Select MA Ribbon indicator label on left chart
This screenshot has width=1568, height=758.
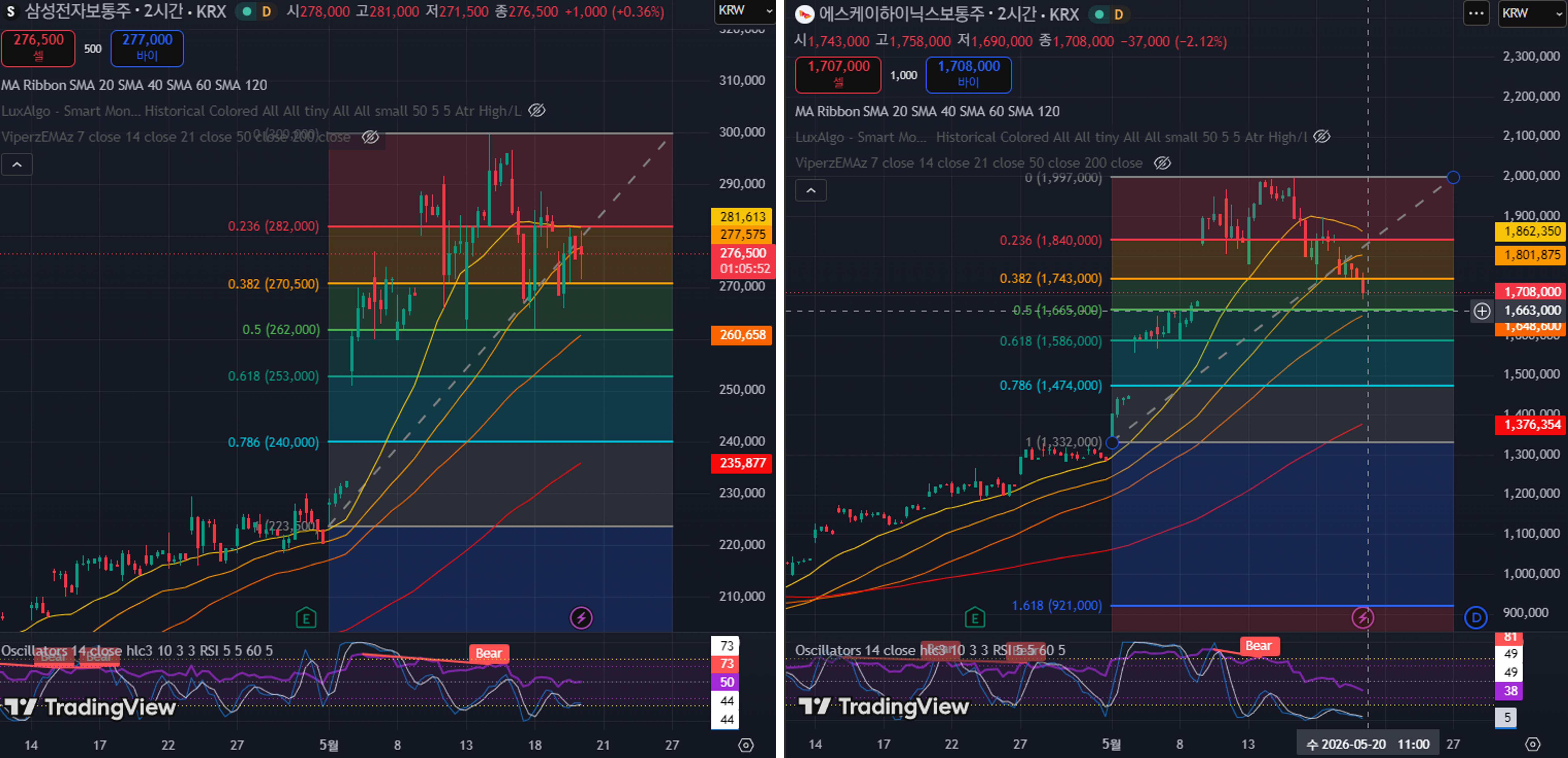pyautogui.click(x=134, y=85)
